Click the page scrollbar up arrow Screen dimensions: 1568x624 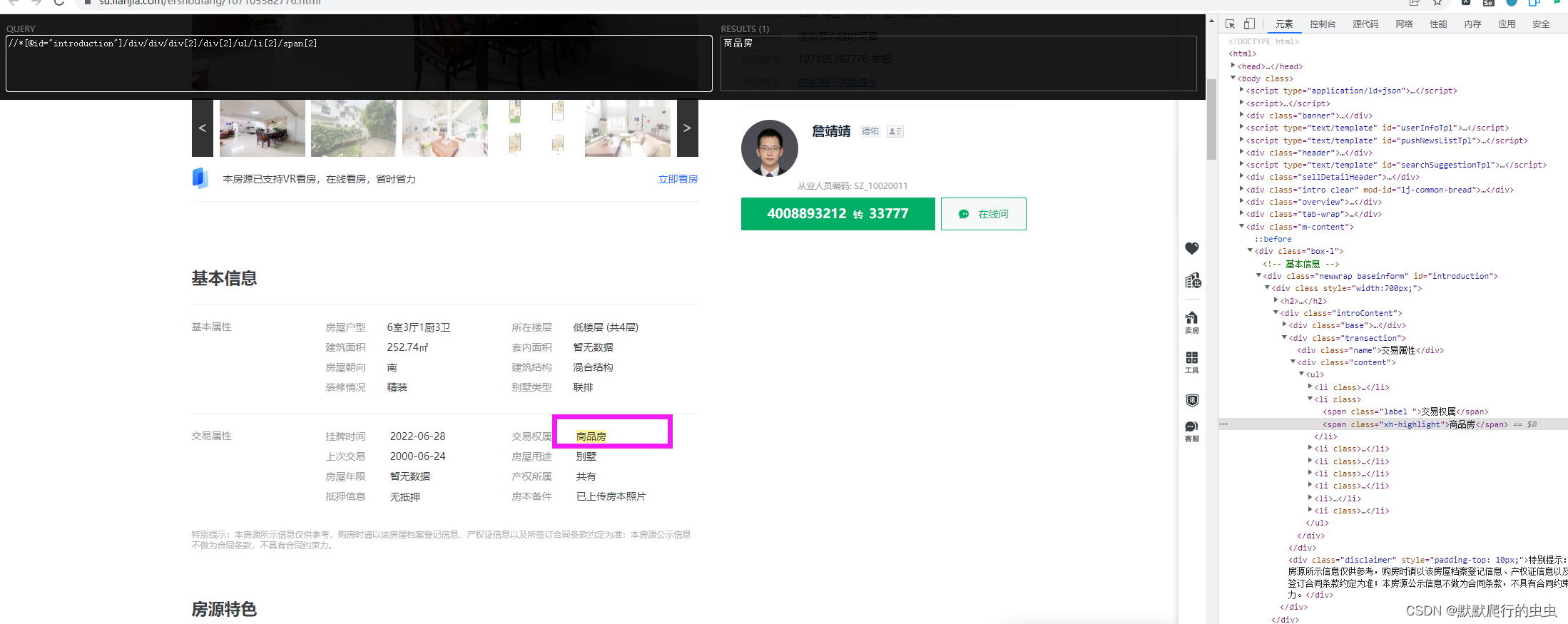pyautogui.click(x=1211, y=21)
